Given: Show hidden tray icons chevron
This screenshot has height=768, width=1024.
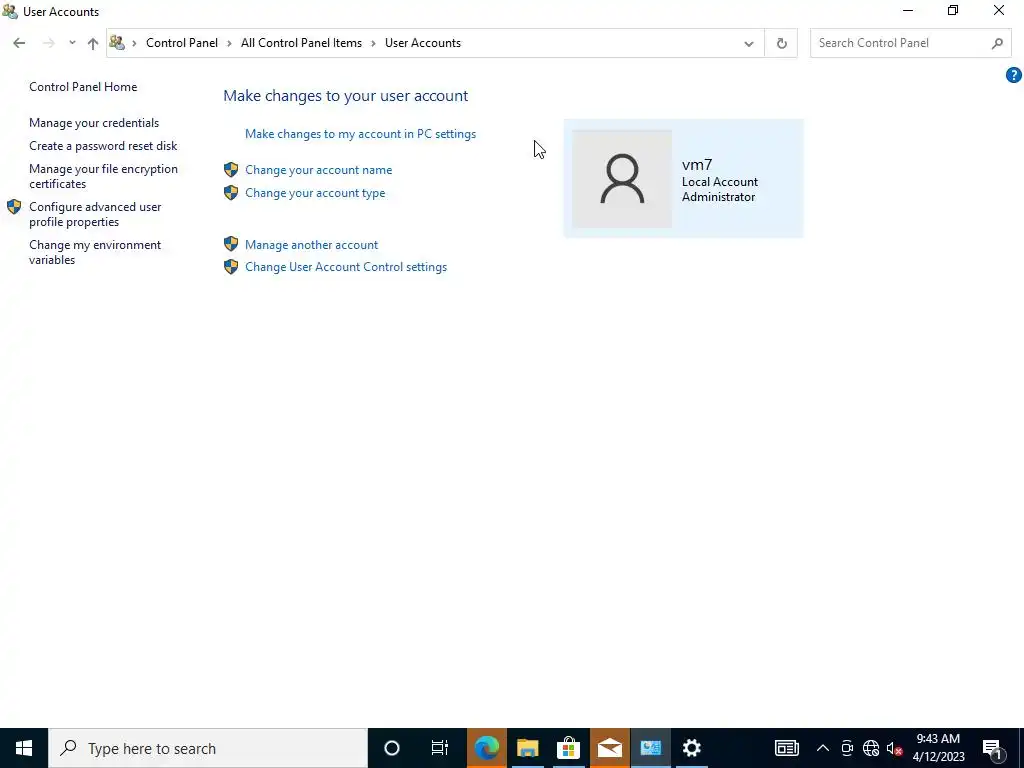Looking at the screenshot, I should (823, 748).
